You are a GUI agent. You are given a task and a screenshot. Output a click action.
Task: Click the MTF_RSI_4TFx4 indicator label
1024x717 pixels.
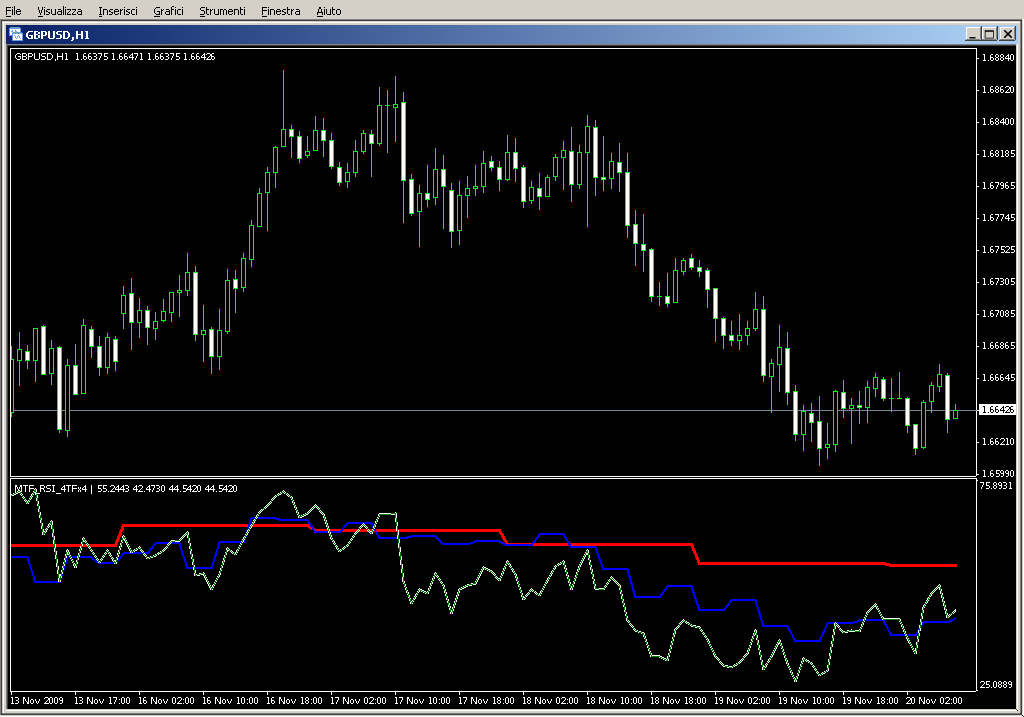125,488
